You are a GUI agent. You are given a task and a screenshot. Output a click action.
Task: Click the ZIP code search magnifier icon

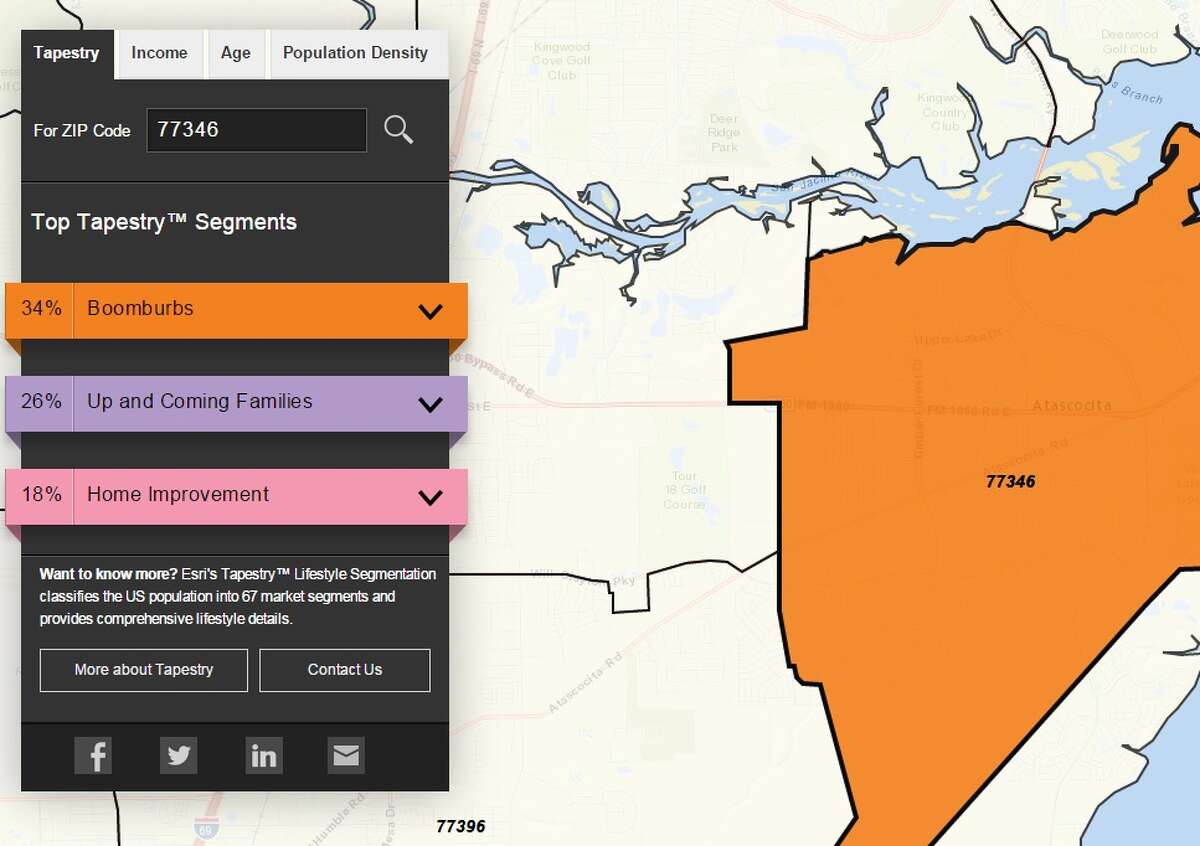click(399, 130)
